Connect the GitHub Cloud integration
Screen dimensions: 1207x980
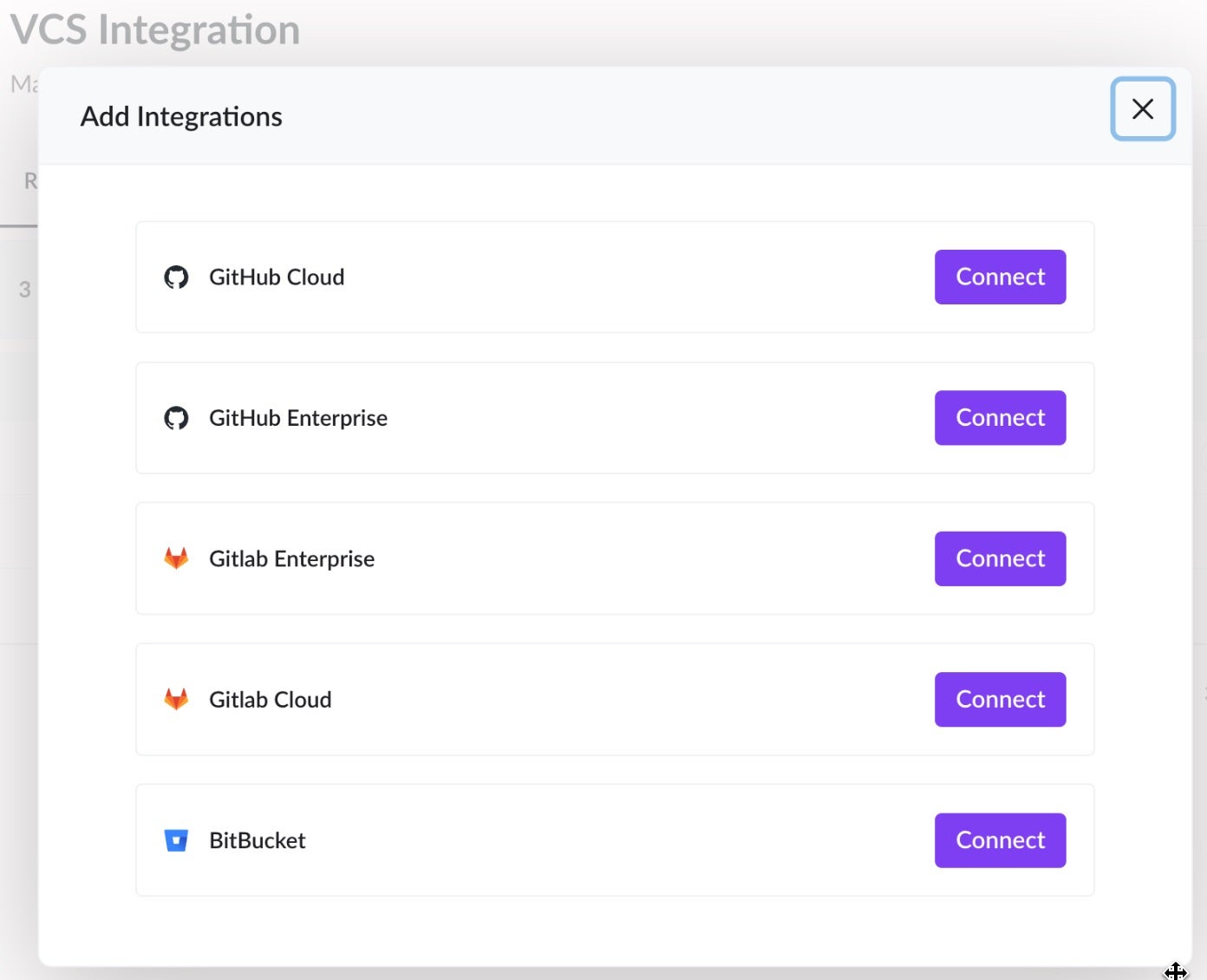1000,278
